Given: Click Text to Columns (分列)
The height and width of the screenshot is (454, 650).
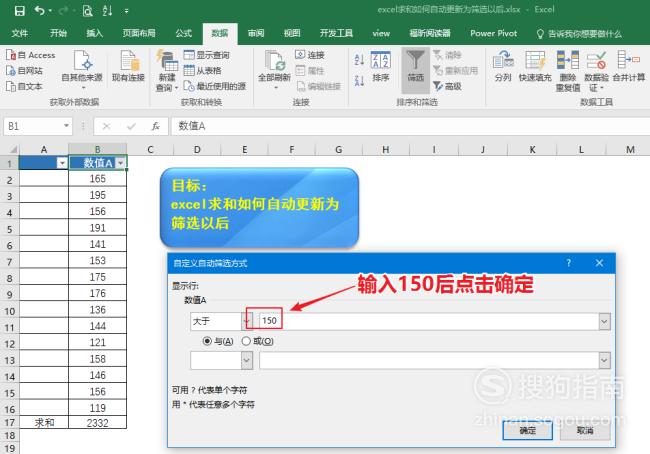Looking at the screenshot, I should tap(503, 66).
